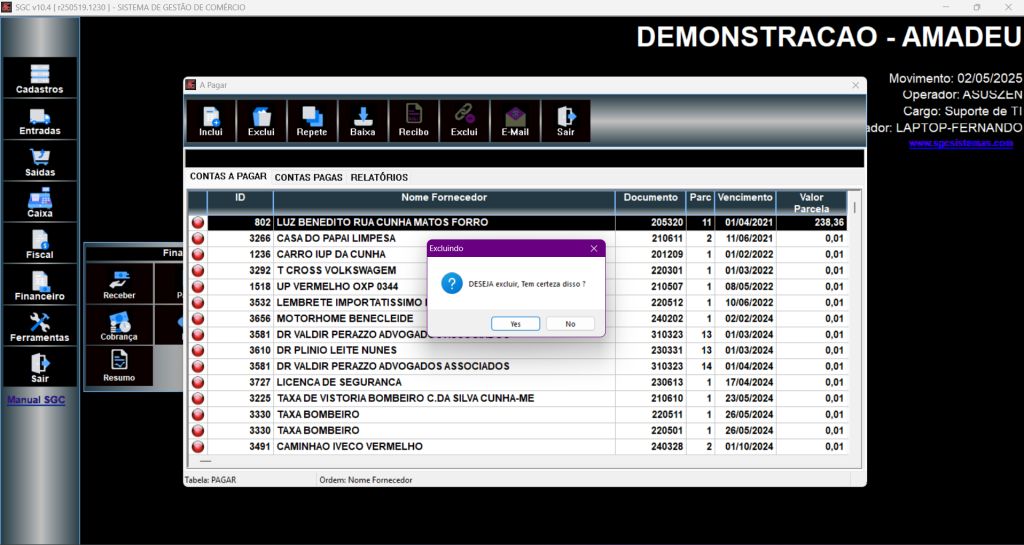The height and width of the screenshot is (545, 1024).
Task: Click the red status dot for CASA DO PAPAI LIMPESA
Action: click(x=198, y=239)
